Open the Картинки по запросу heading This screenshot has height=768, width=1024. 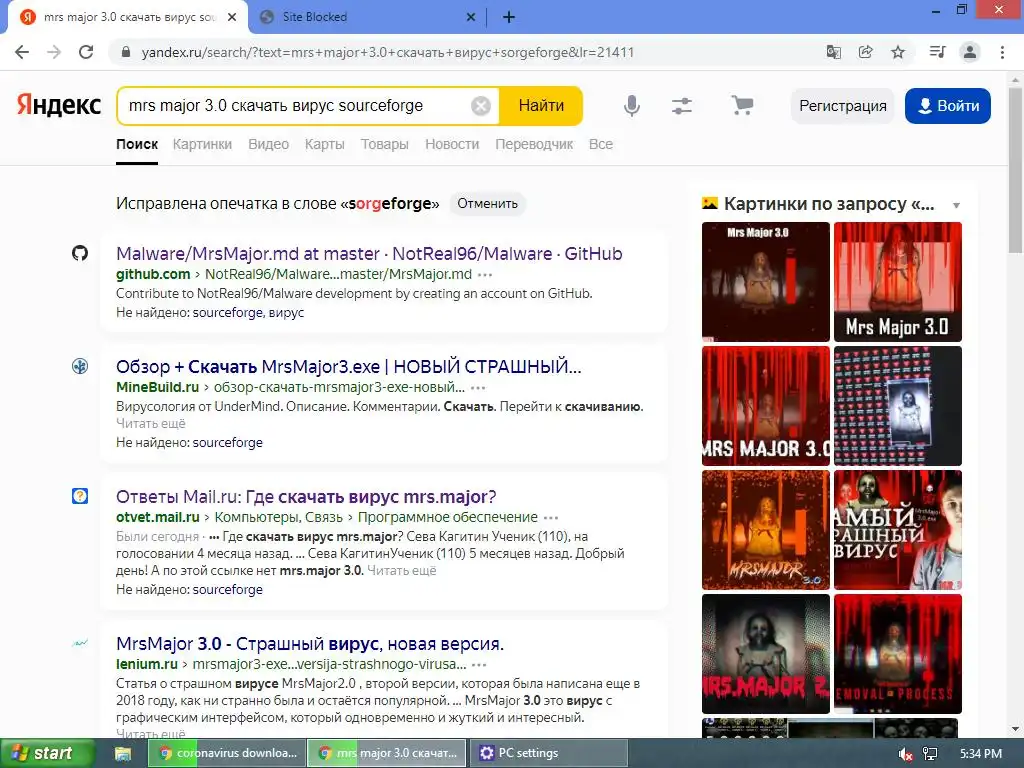[829, 204]
